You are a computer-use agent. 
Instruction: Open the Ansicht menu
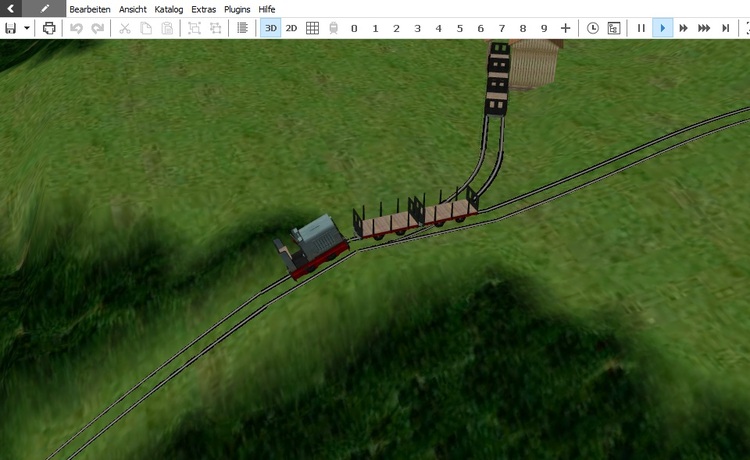coord(132,9)
